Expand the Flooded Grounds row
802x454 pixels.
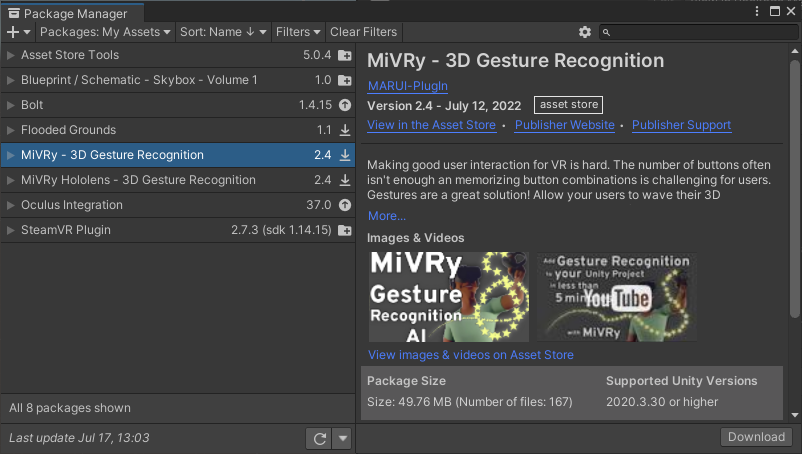pos(10,130)
